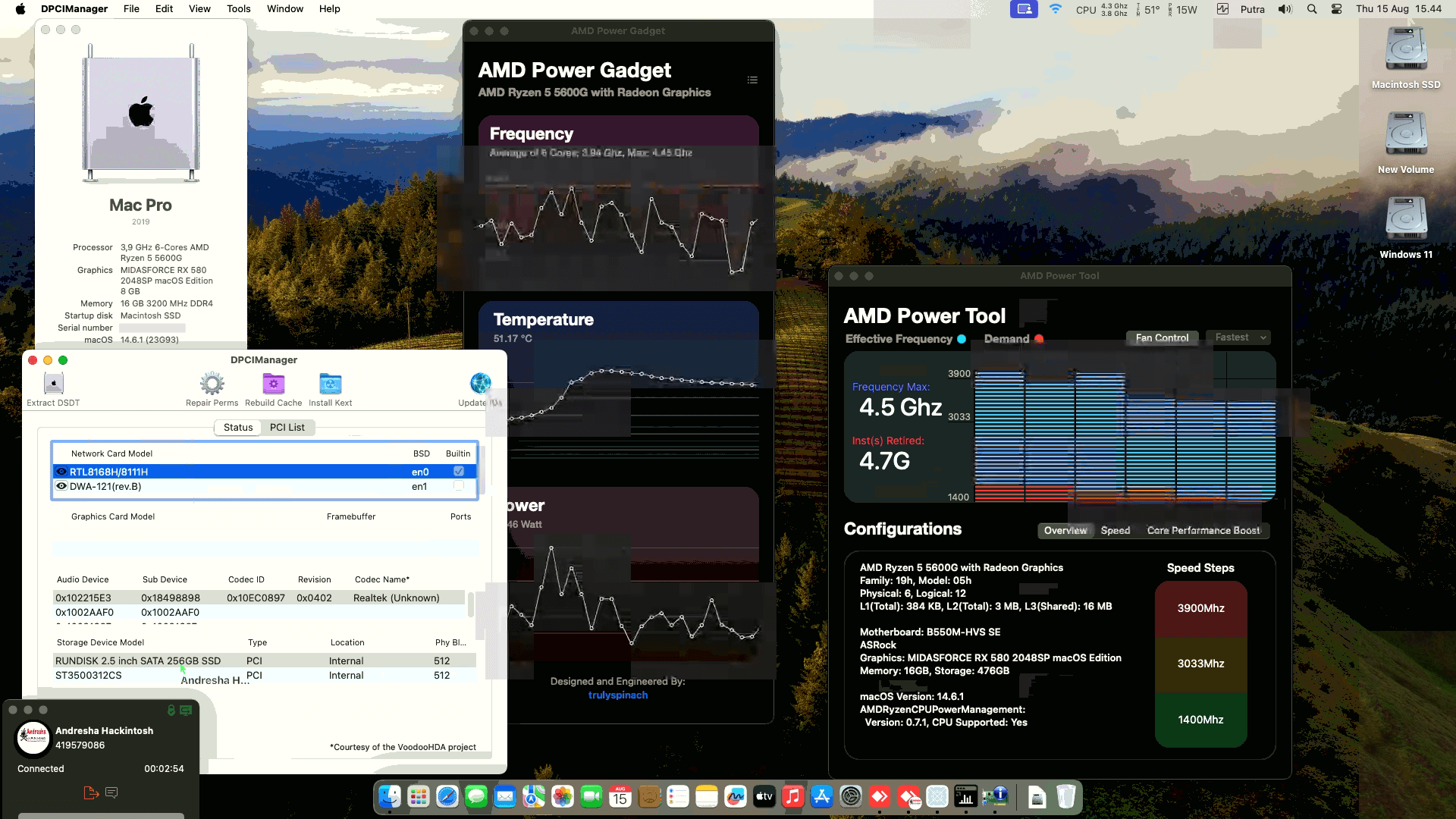Launch Music from the dock
The height and width of the screenshot is (819, 1456).
pos(793,796)
